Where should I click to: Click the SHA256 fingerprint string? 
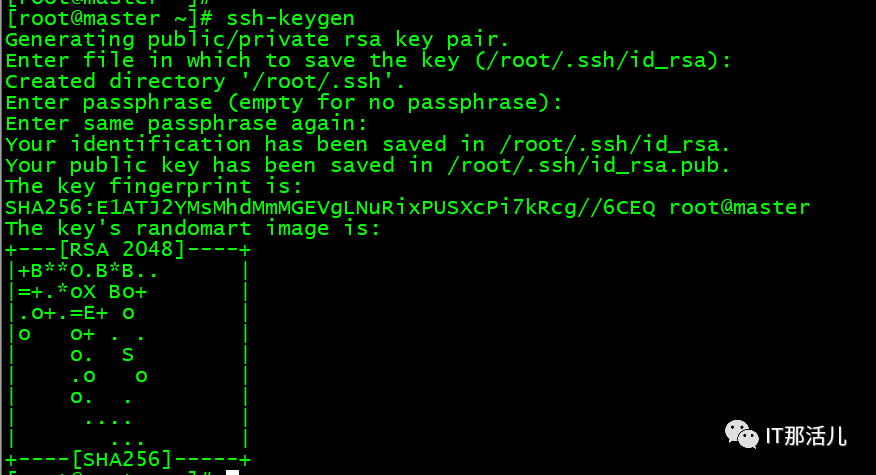[330, 207]
